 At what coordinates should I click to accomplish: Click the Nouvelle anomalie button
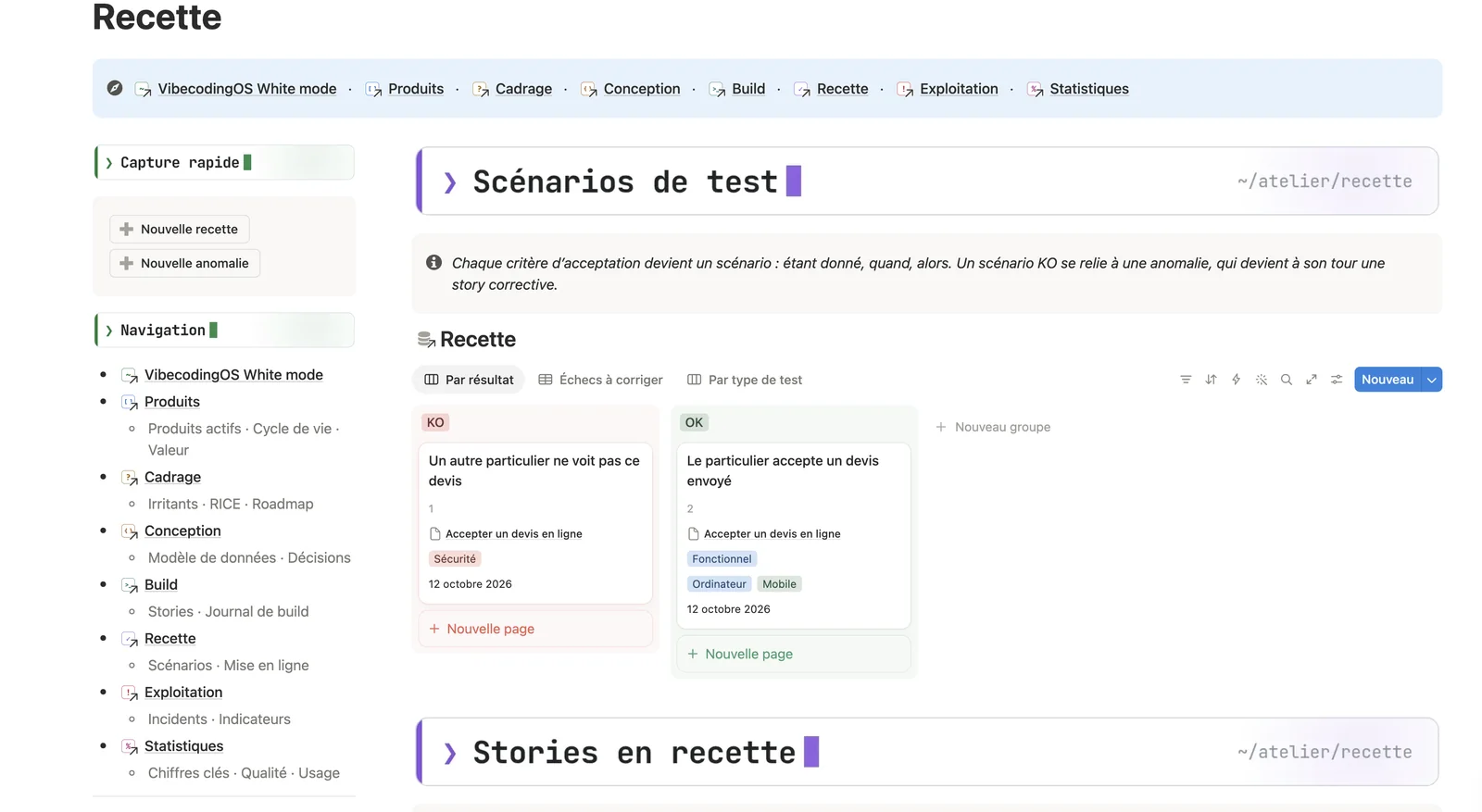[x=185, y=263]
